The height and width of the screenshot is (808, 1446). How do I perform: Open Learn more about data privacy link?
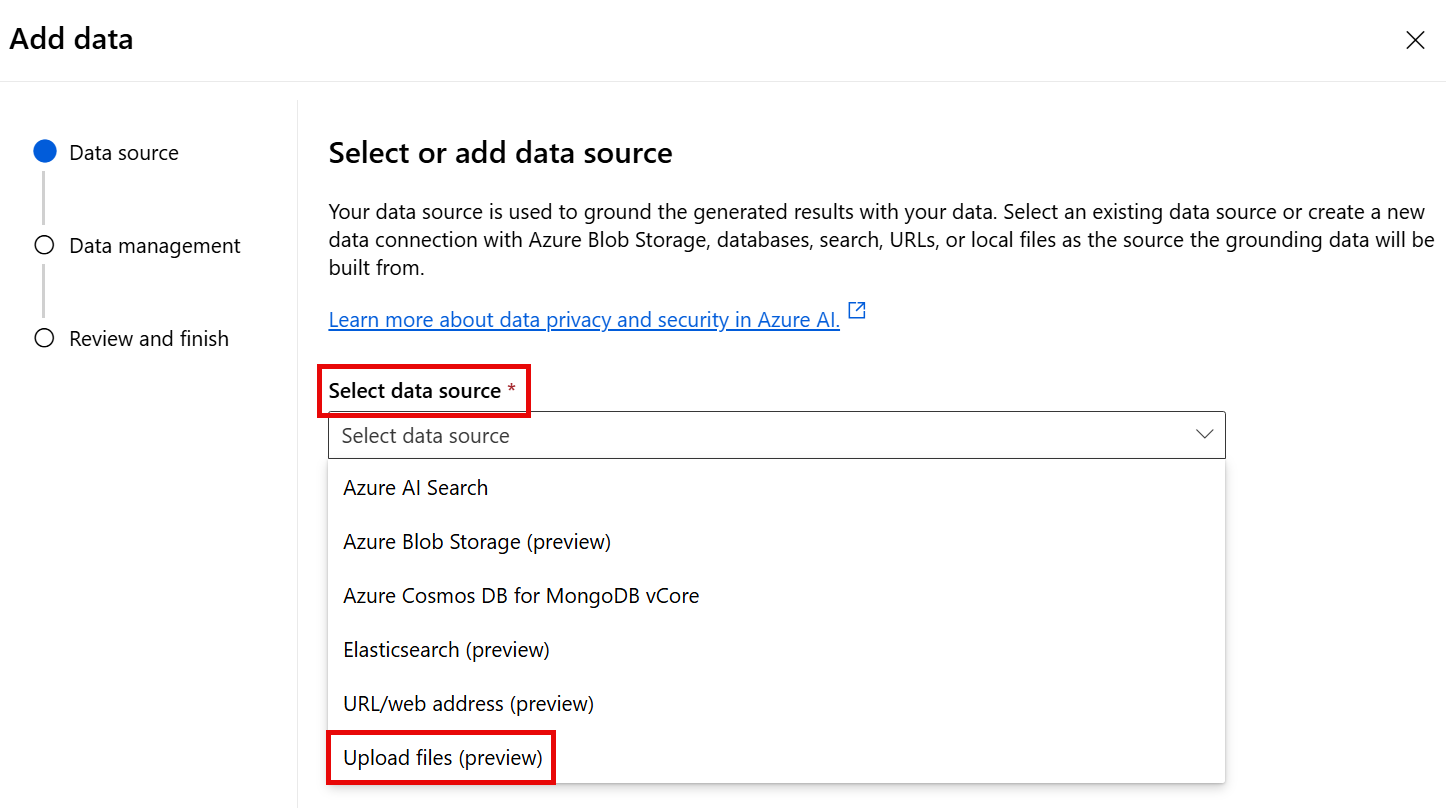pos(584,320)
